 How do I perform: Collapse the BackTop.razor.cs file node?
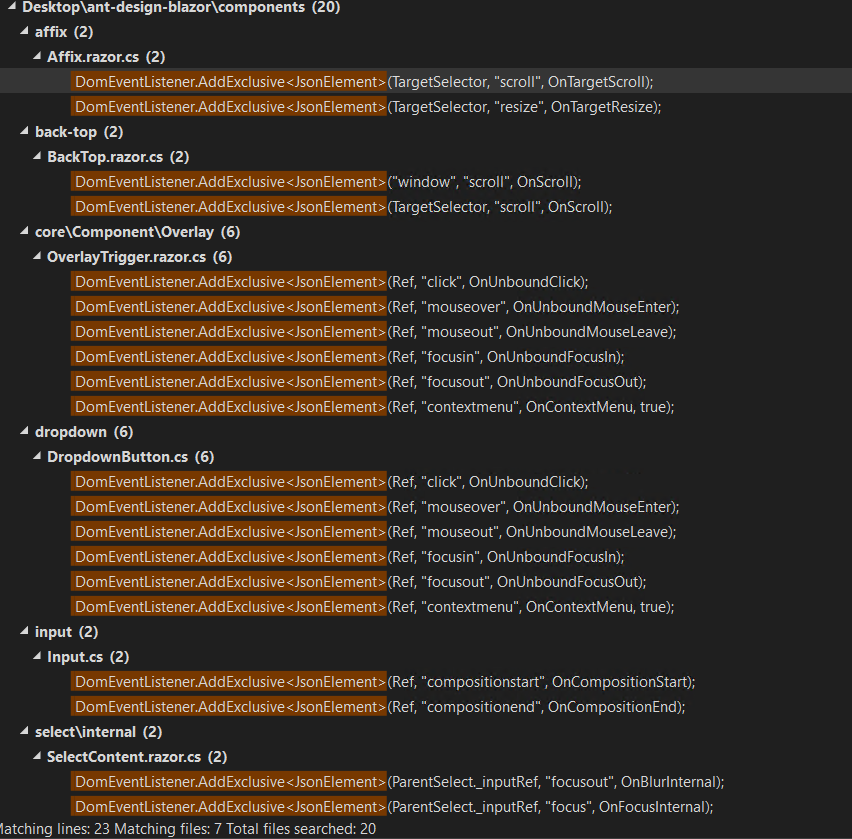(x=37, y=156)
